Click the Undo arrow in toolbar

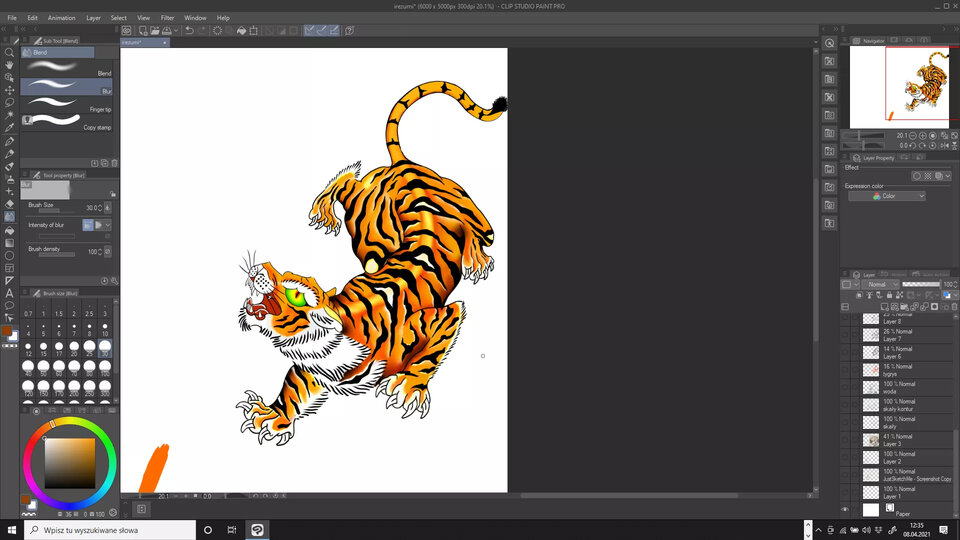point(190,30)
